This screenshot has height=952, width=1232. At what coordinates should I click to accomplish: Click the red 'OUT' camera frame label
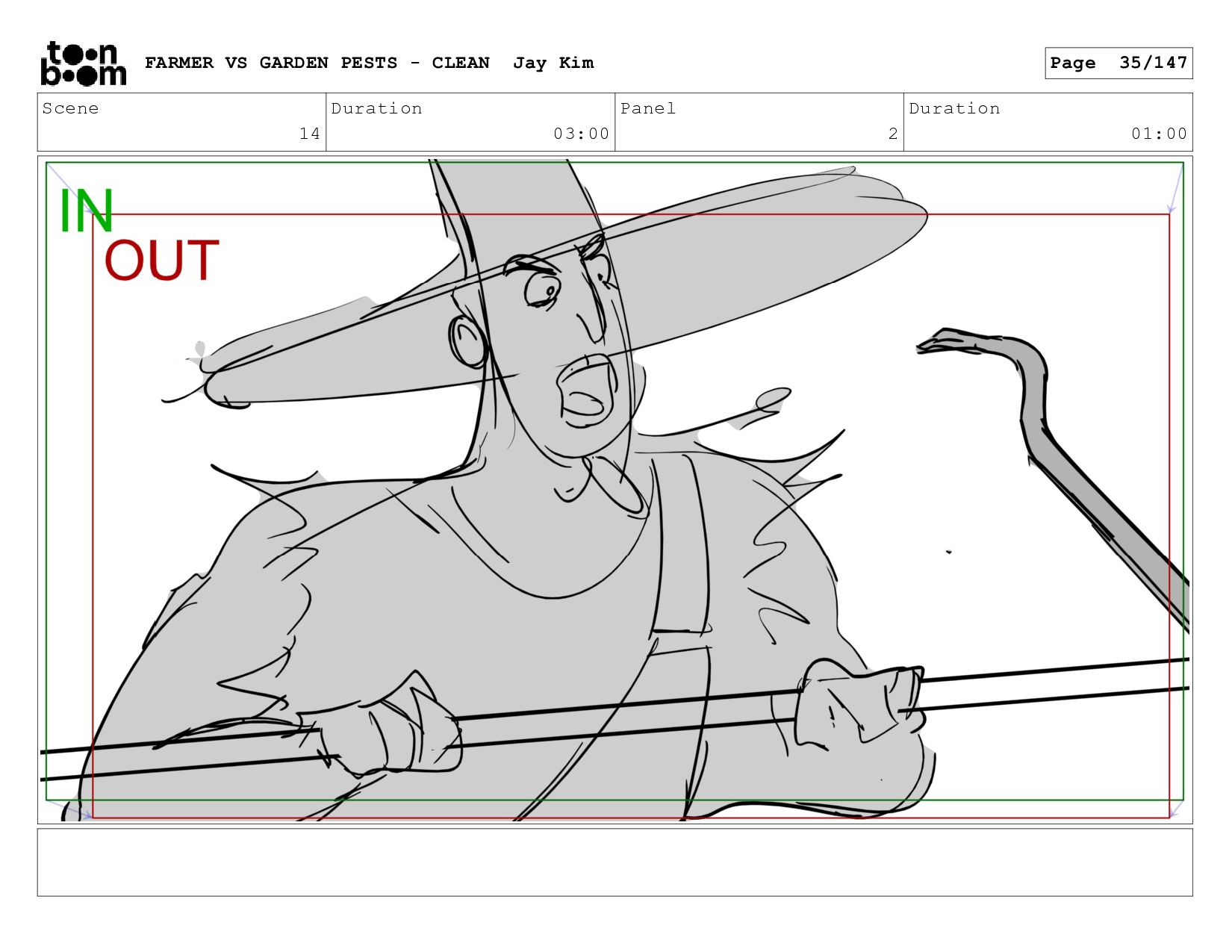coord(161,260)
